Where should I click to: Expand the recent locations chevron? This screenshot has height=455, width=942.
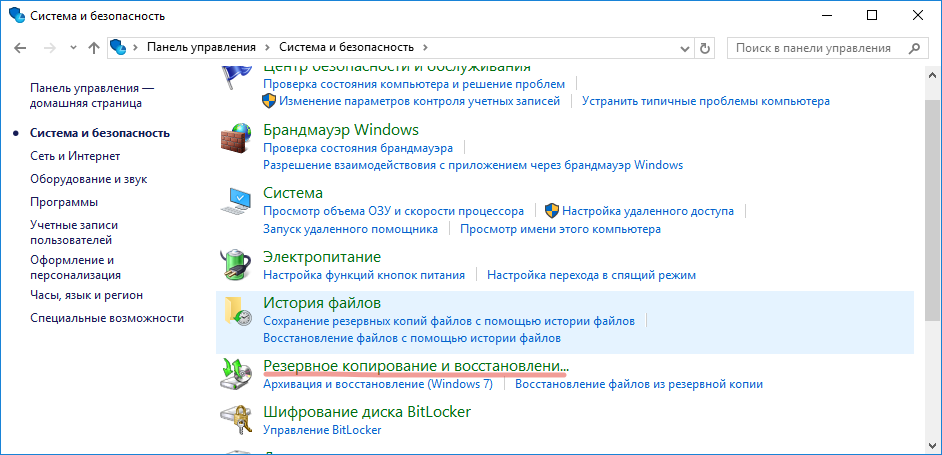tap(73, 48)
